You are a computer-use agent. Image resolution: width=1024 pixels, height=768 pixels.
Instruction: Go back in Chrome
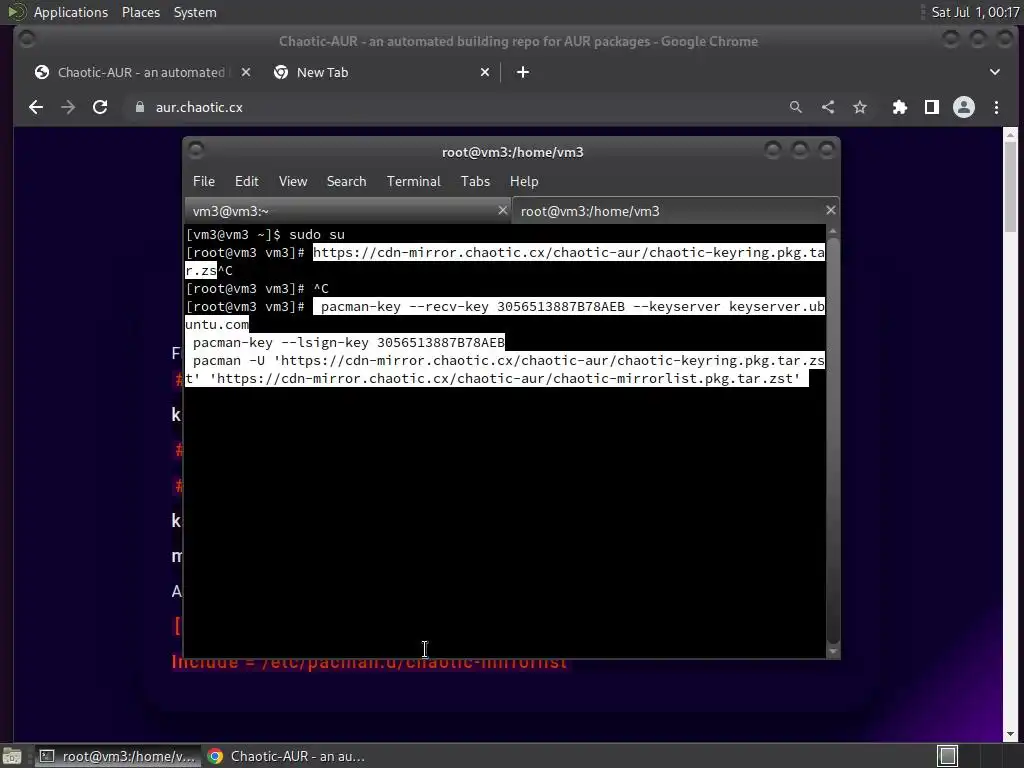click(36, 107)
